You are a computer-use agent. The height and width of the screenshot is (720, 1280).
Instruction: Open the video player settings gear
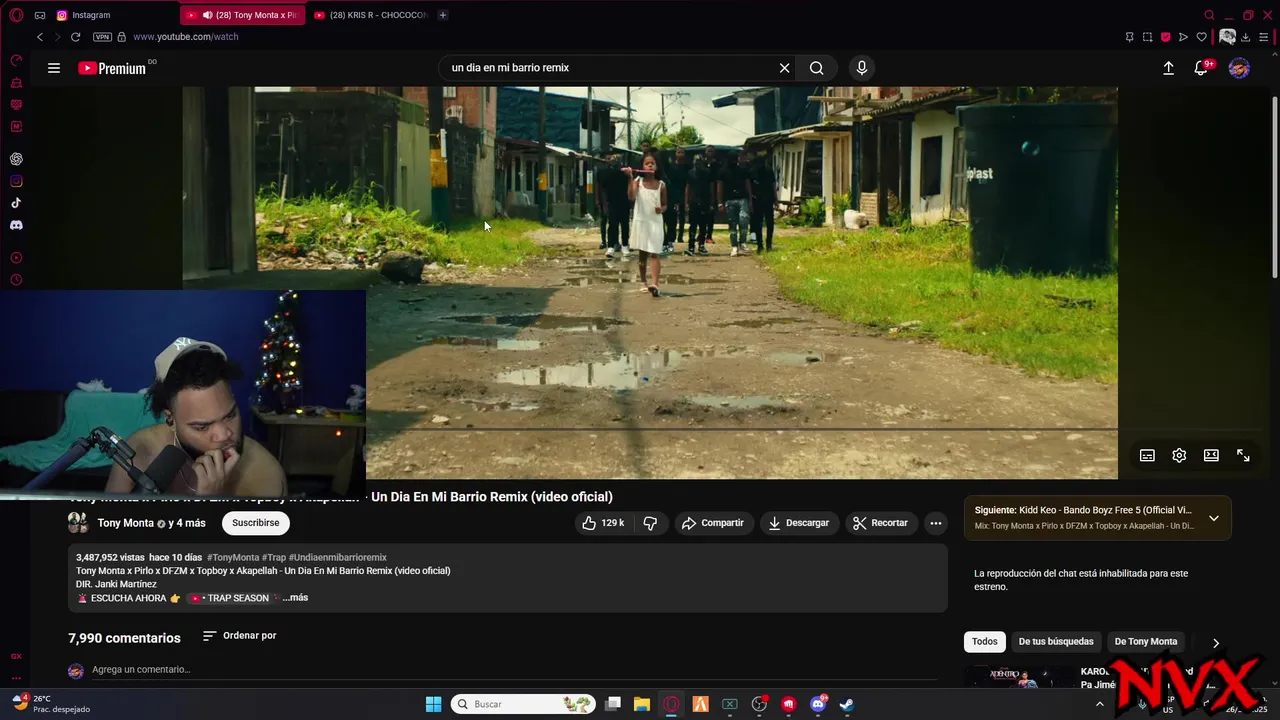tap(1179, 455)
